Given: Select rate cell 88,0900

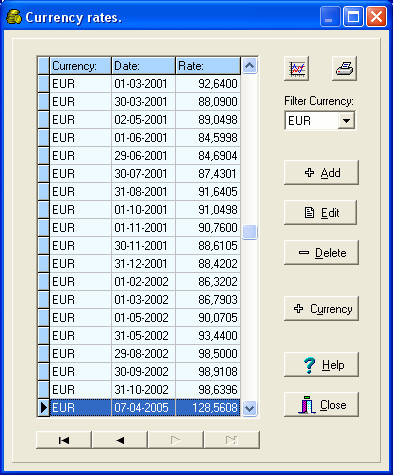Looking at the screenshot, I should [x=208, y=102].
